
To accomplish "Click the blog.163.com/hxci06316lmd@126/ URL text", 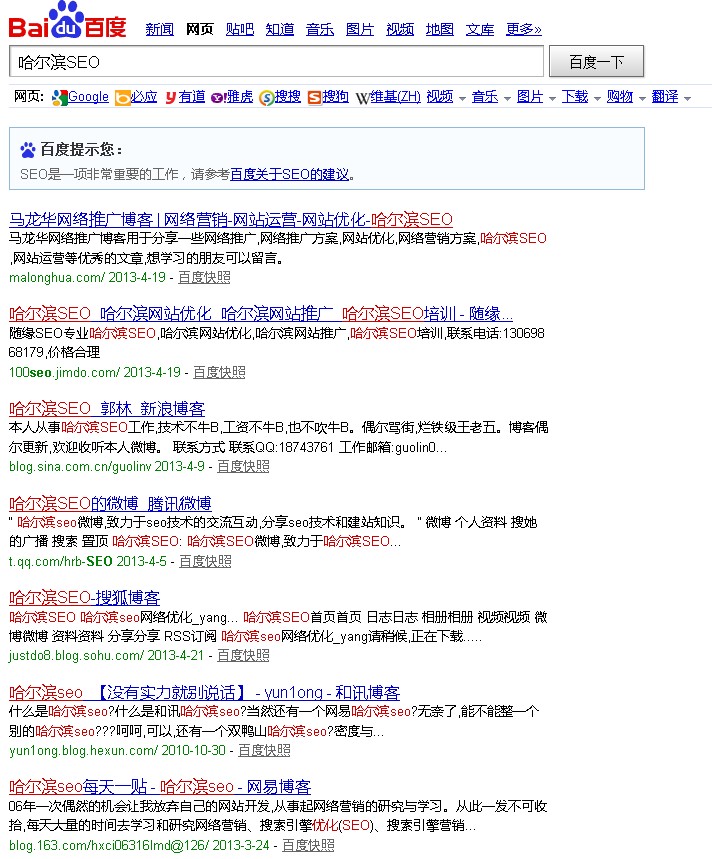I will (x=109, y=845).
